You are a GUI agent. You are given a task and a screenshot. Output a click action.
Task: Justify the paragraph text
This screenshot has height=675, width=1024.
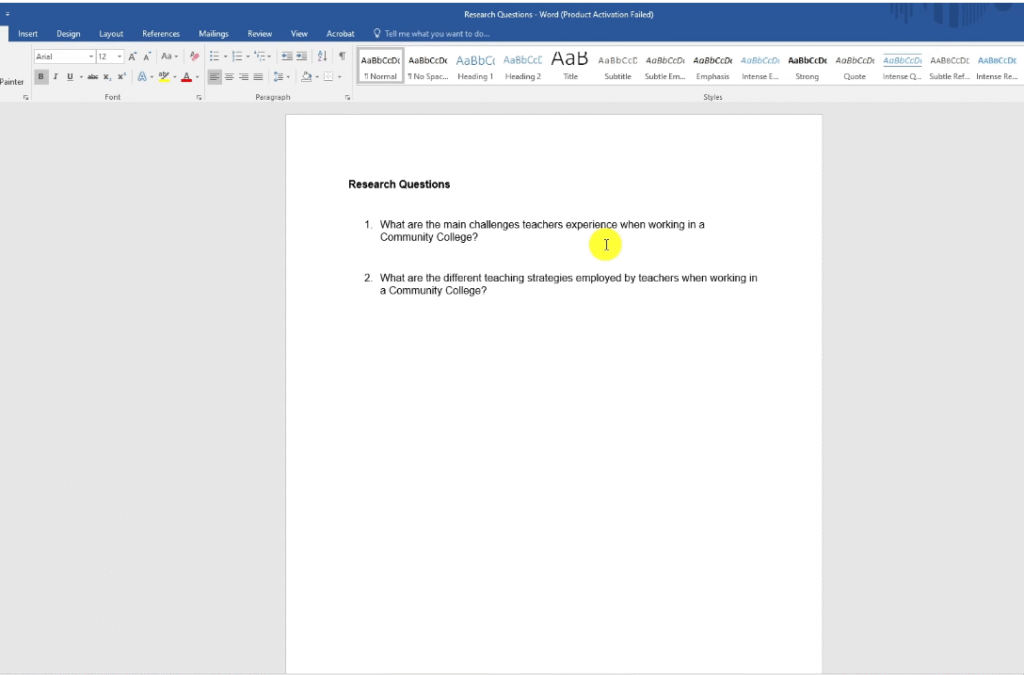[258, 77]
